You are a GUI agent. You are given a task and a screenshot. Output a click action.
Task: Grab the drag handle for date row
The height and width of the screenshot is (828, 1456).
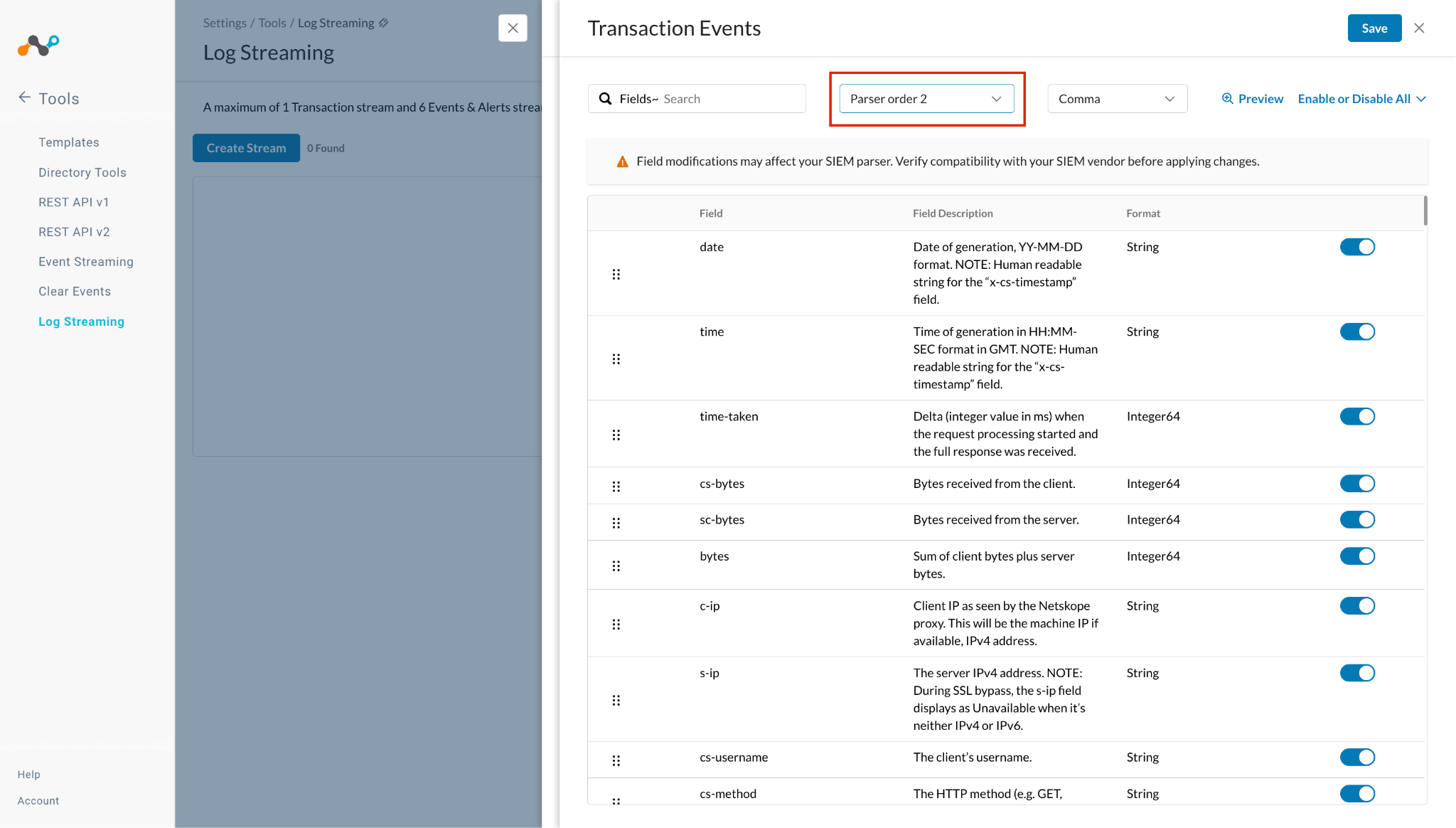click(x=616, y=274)
